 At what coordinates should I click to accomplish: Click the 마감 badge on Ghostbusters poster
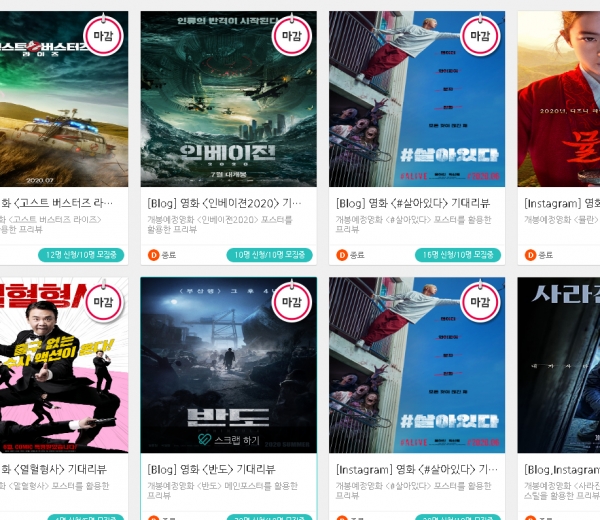(x=103, y=36)
